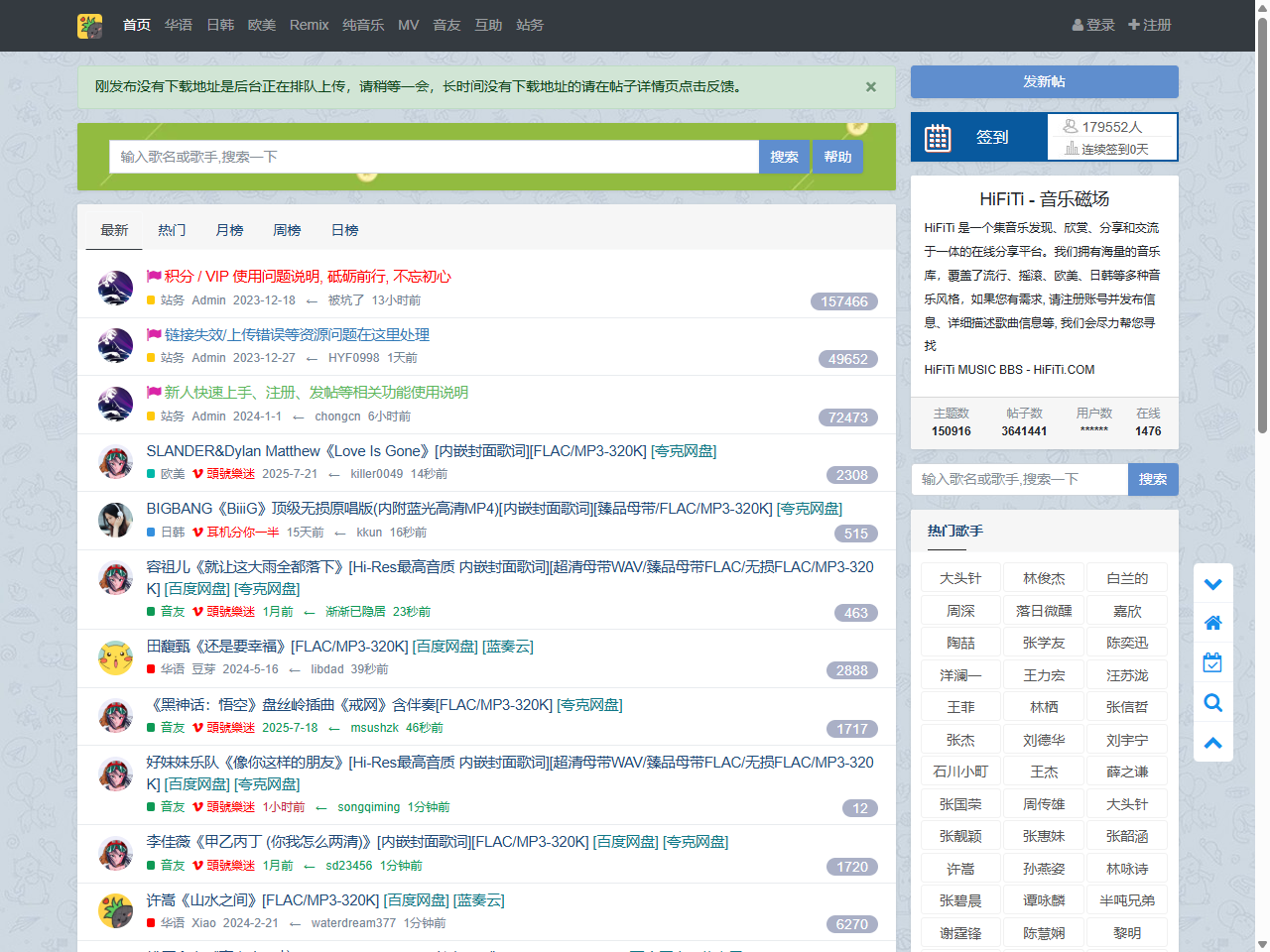Select hot singer tag 半吨兄弟
This screenshot has width=1270, height=952.
click(x=1127, y=900)
